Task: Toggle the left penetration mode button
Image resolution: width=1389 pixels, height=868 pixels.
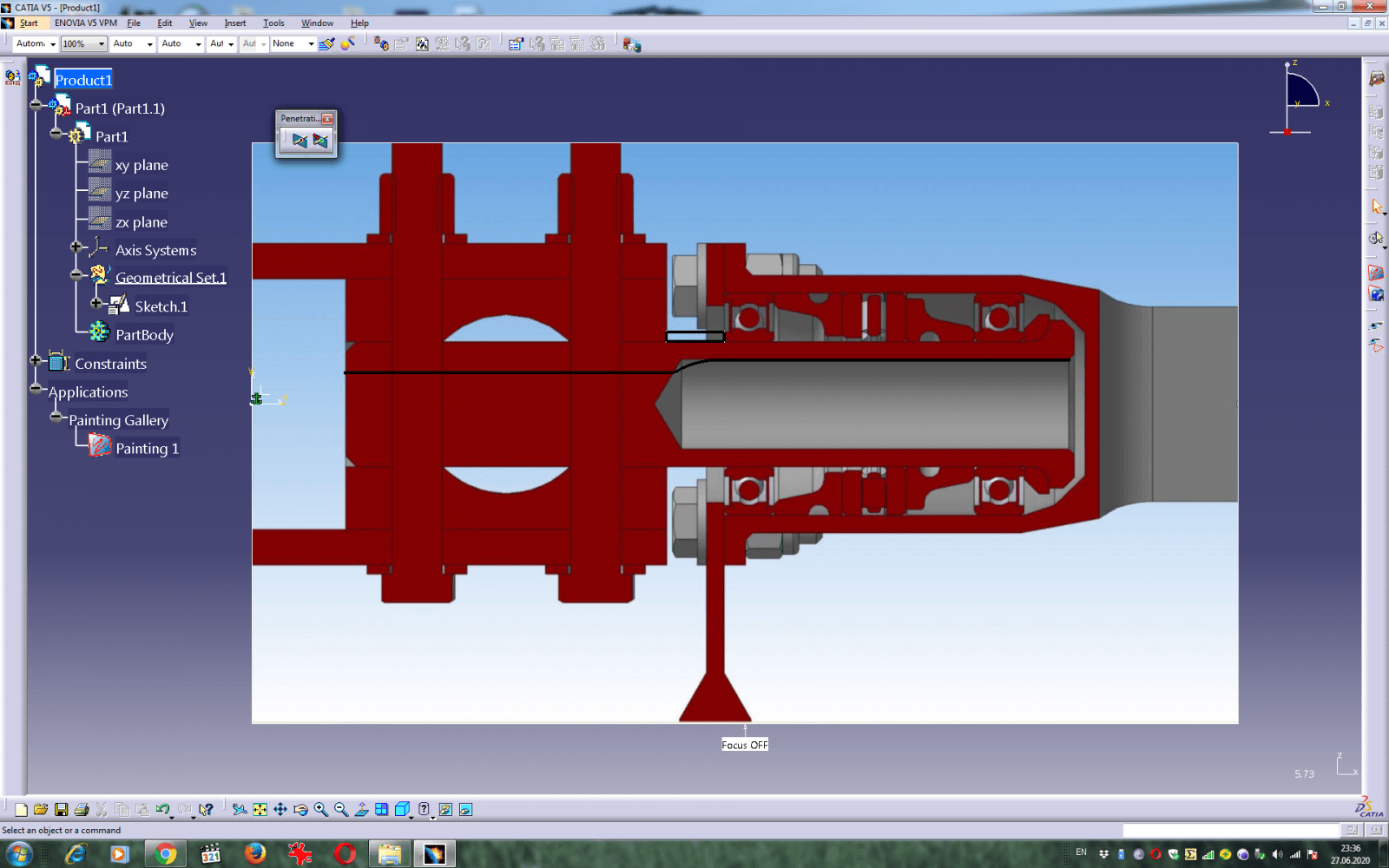Action: pos(300,141)
